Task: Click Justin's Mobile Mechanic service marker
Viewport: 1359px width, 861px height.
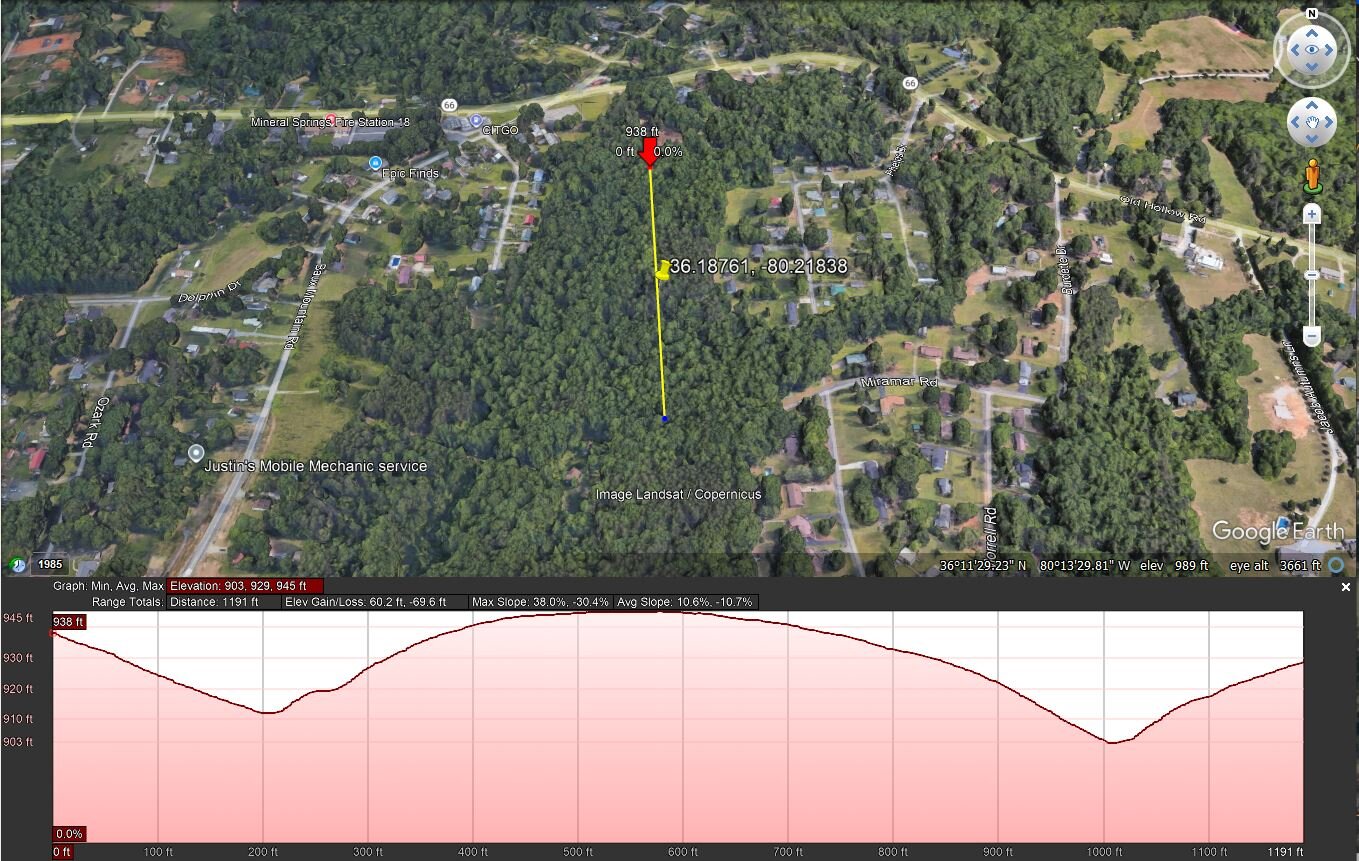Action: coord(196,454)
